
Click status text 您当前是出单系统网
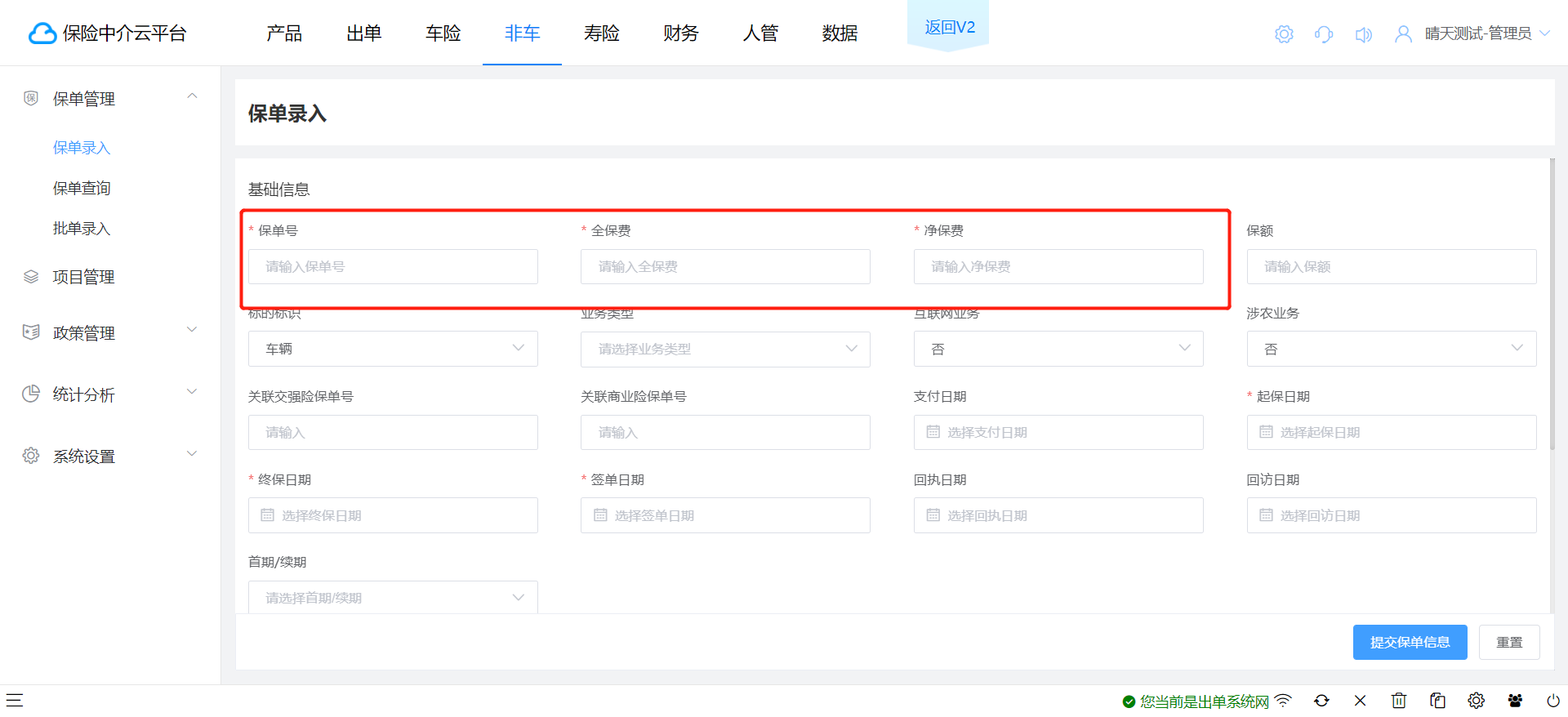(x=1204, y=701)
